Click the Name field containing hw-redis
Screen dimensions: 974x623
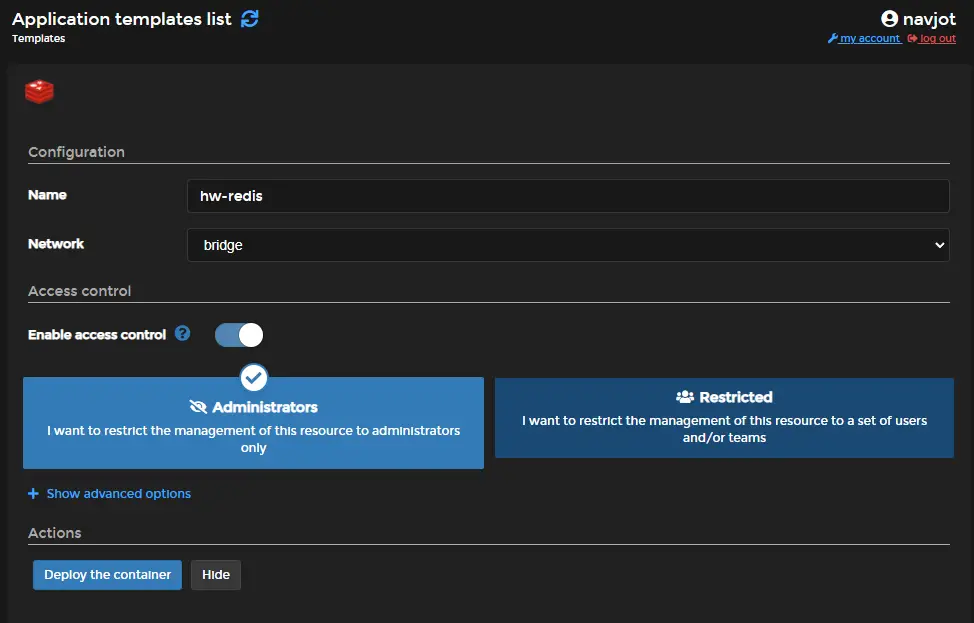point(567,195)
